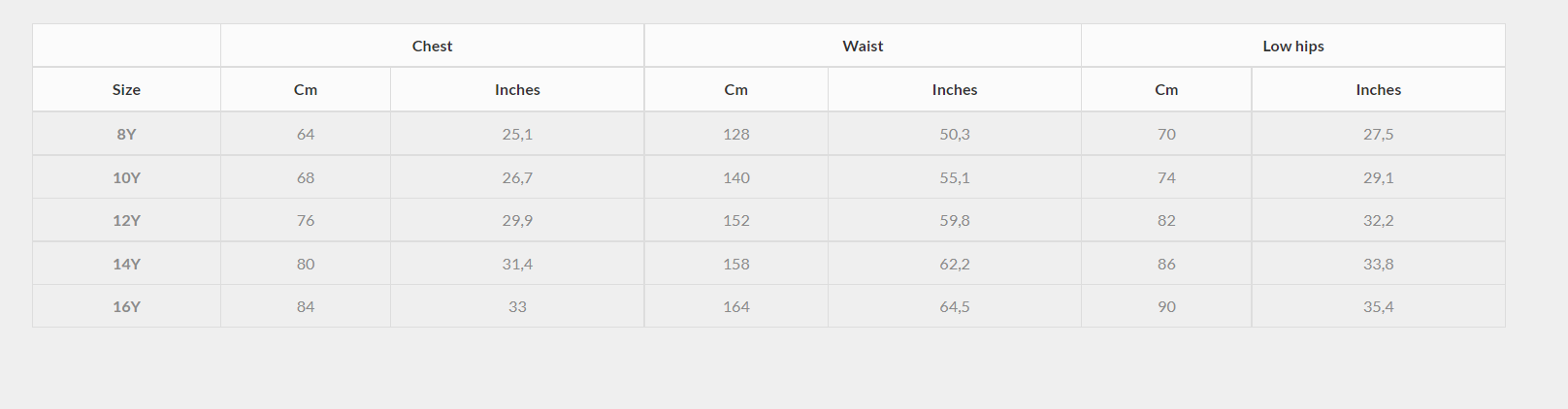Click the Low hips Cm subheader
This screenshot has height=409, width=1568.
click(x=1166, y=89)
